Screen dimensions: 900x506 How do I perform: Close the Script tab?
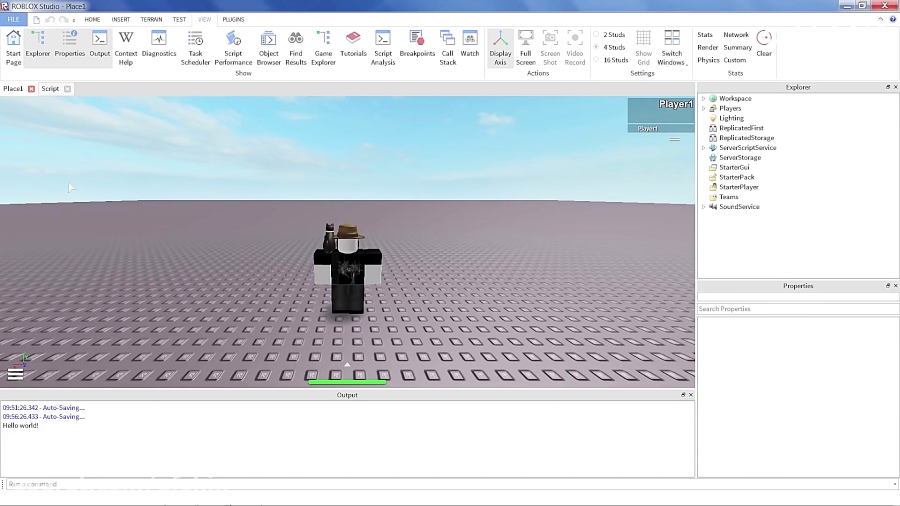67,89
